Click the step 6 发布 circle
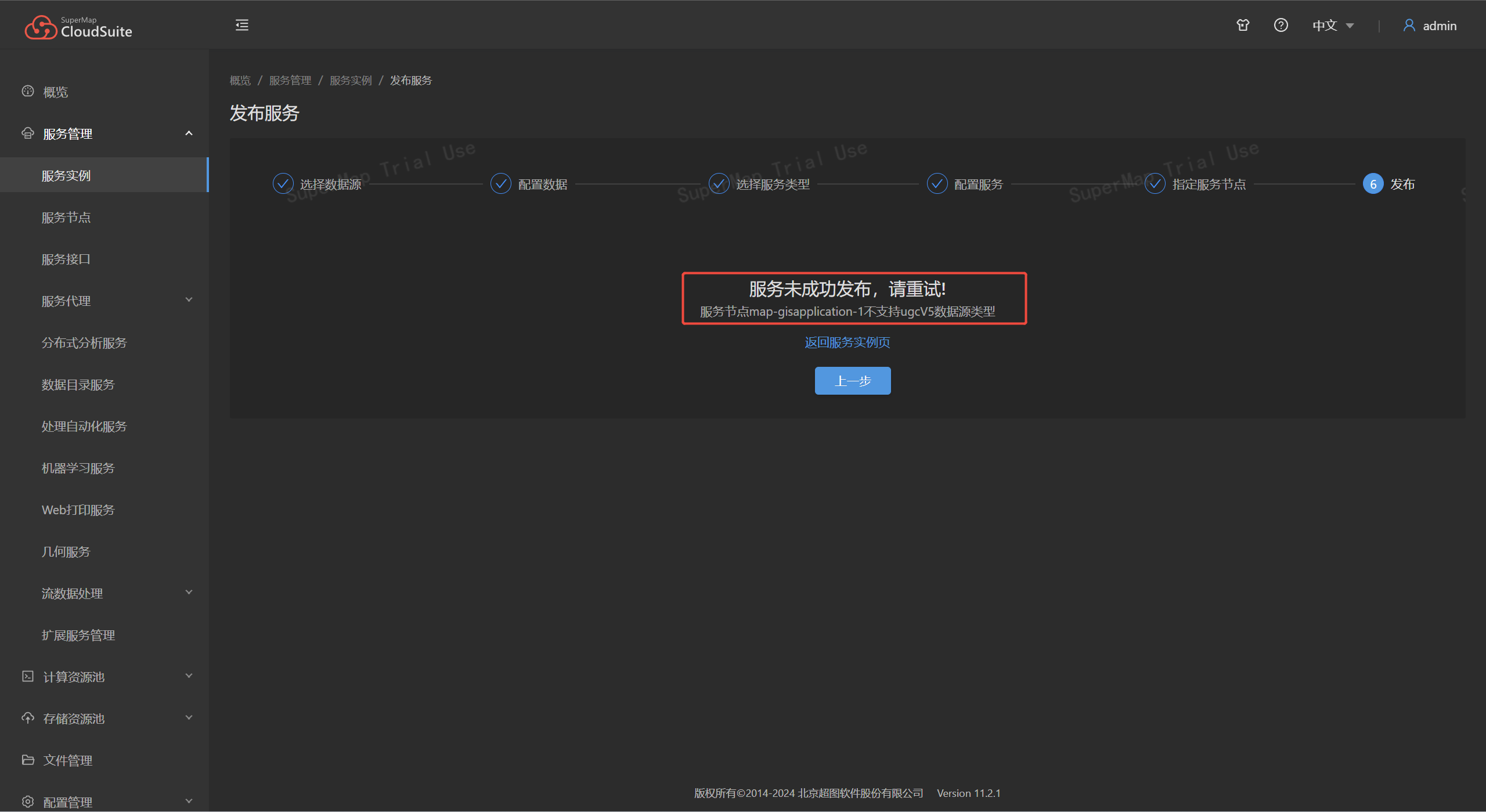Image resolution: width=1486 pixels, height=812 pixels. 1373,183
